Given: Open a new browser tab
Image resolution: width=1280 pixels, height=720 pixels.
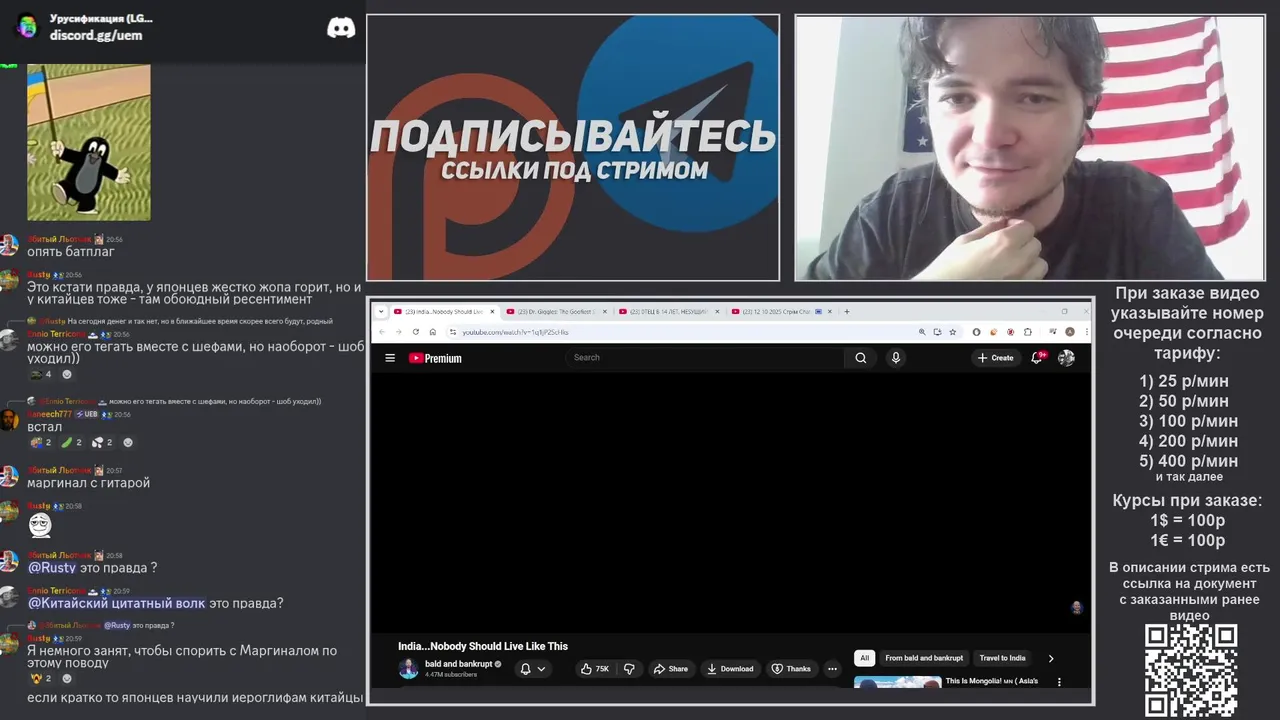Looking at the screenshot, I should point(847,312).
